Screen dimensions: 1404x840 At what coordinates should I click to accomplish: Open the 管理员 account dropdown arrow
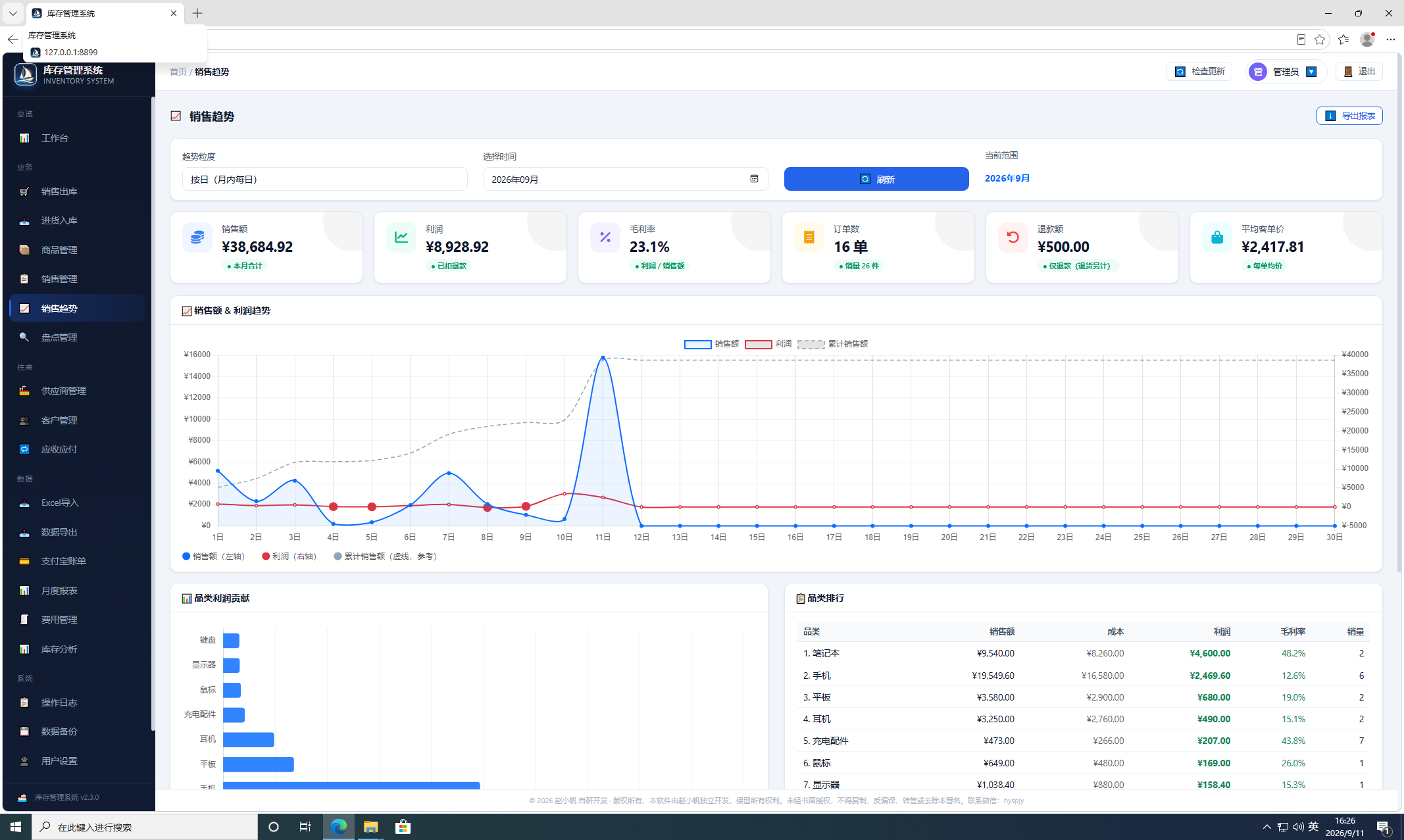(x=1311, y=72)
